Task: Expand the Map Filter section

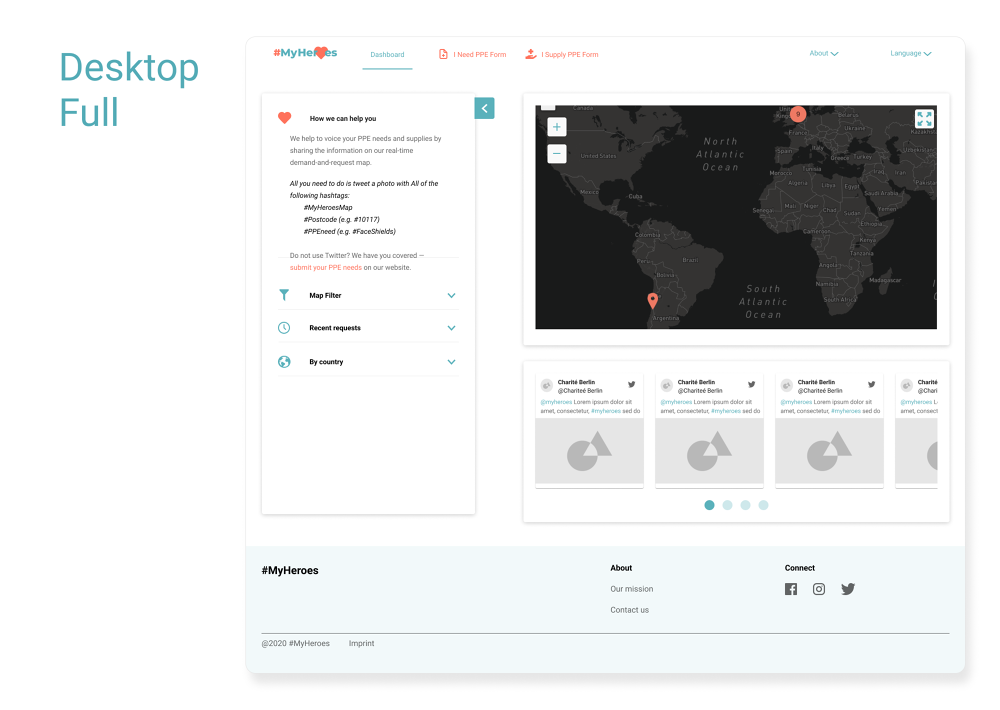Action: pyautogui.click(x=451, y=296)
